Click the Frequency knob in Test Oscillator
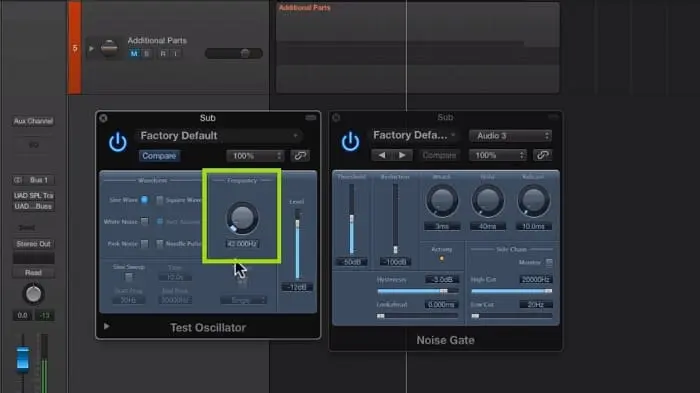The width and height of the screenshot is (700, 393). point(242,218)
